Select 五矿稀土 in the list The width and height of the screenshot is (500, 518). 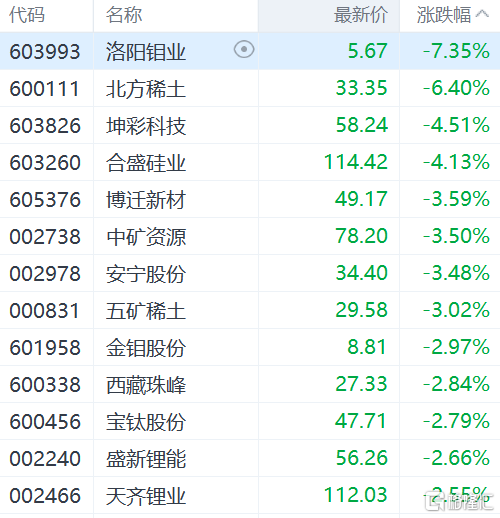click(146, 311)
